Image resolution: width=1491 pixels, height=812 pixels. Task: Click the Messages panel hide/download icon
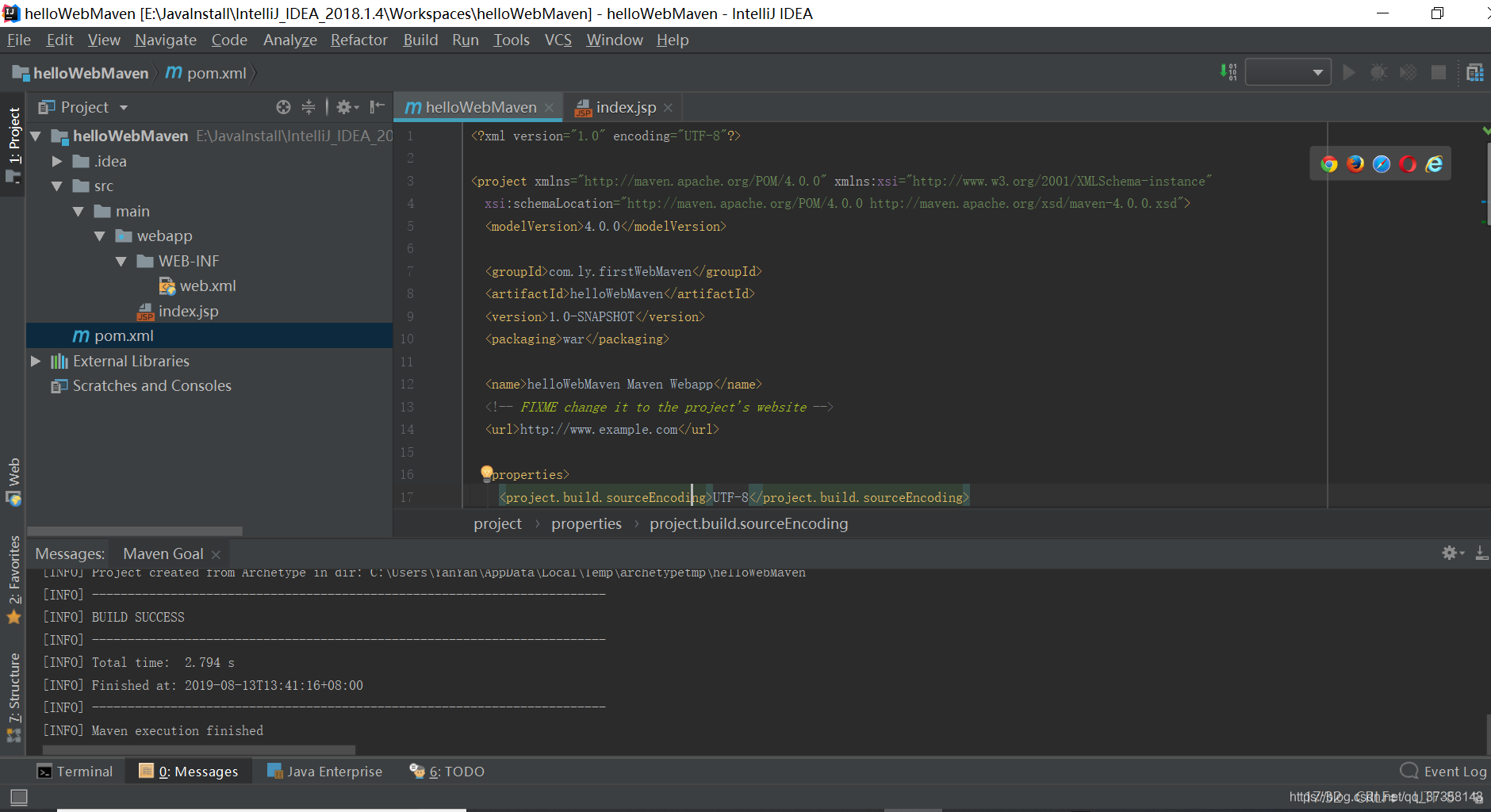point(1481,553)
